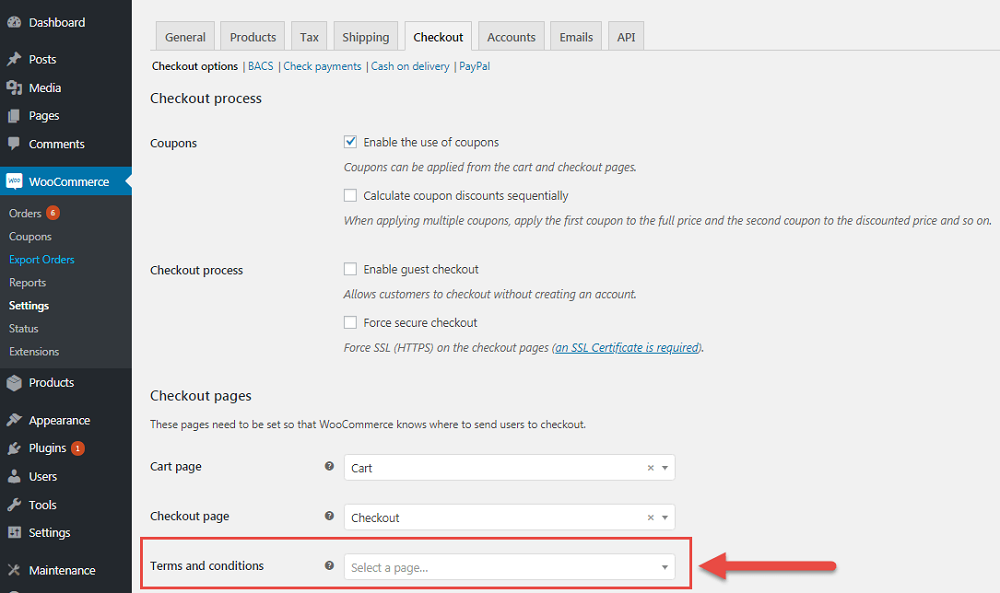The width and height of the screenshot is (1000, 593).
Task: Follow the SSL Certificate is required link
Action: click(x=627, y=348)
